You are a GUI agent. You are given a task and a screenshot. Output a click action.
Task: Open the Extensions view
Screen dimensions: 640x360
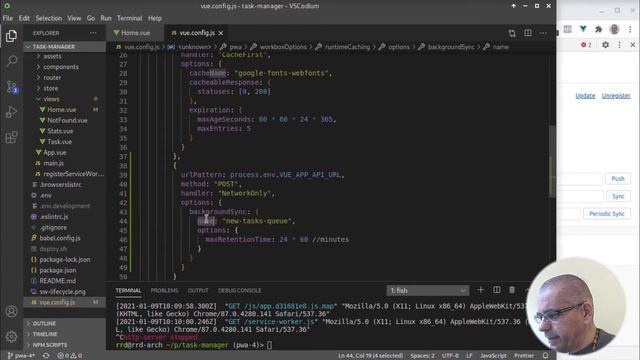coord(11,137)
